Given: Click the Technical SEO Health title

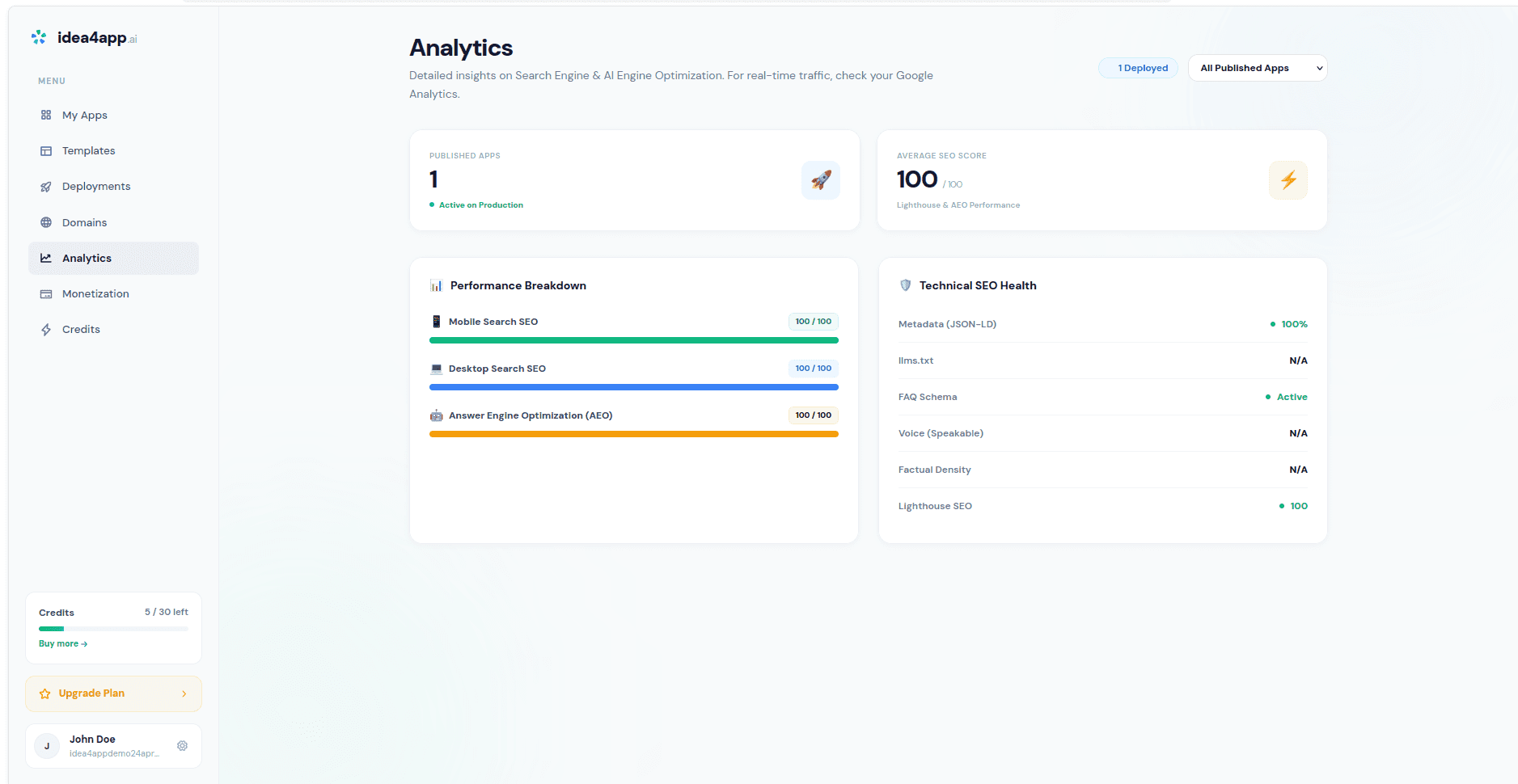Looking at the screenshot, I should pos(978,285).
